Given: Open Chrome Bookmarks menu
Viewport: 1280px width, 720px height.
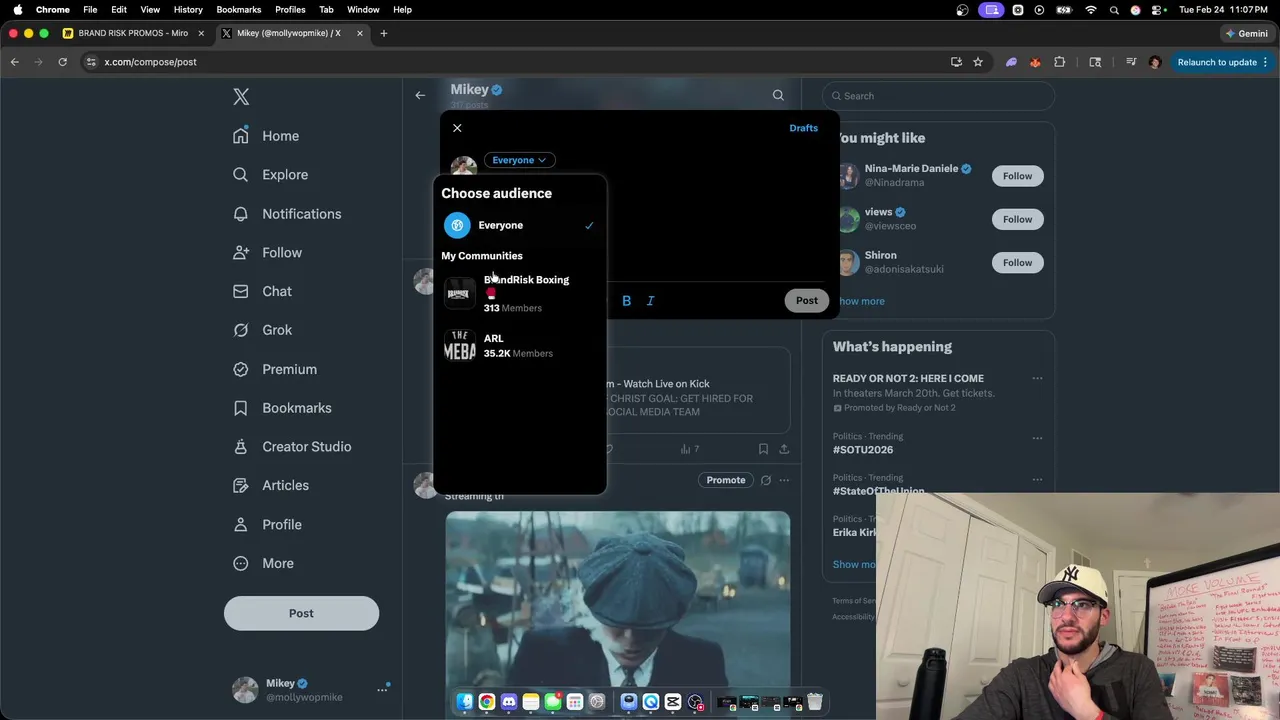Looking at the screenshot, I should pyautogui.click(x=239, y=9).
